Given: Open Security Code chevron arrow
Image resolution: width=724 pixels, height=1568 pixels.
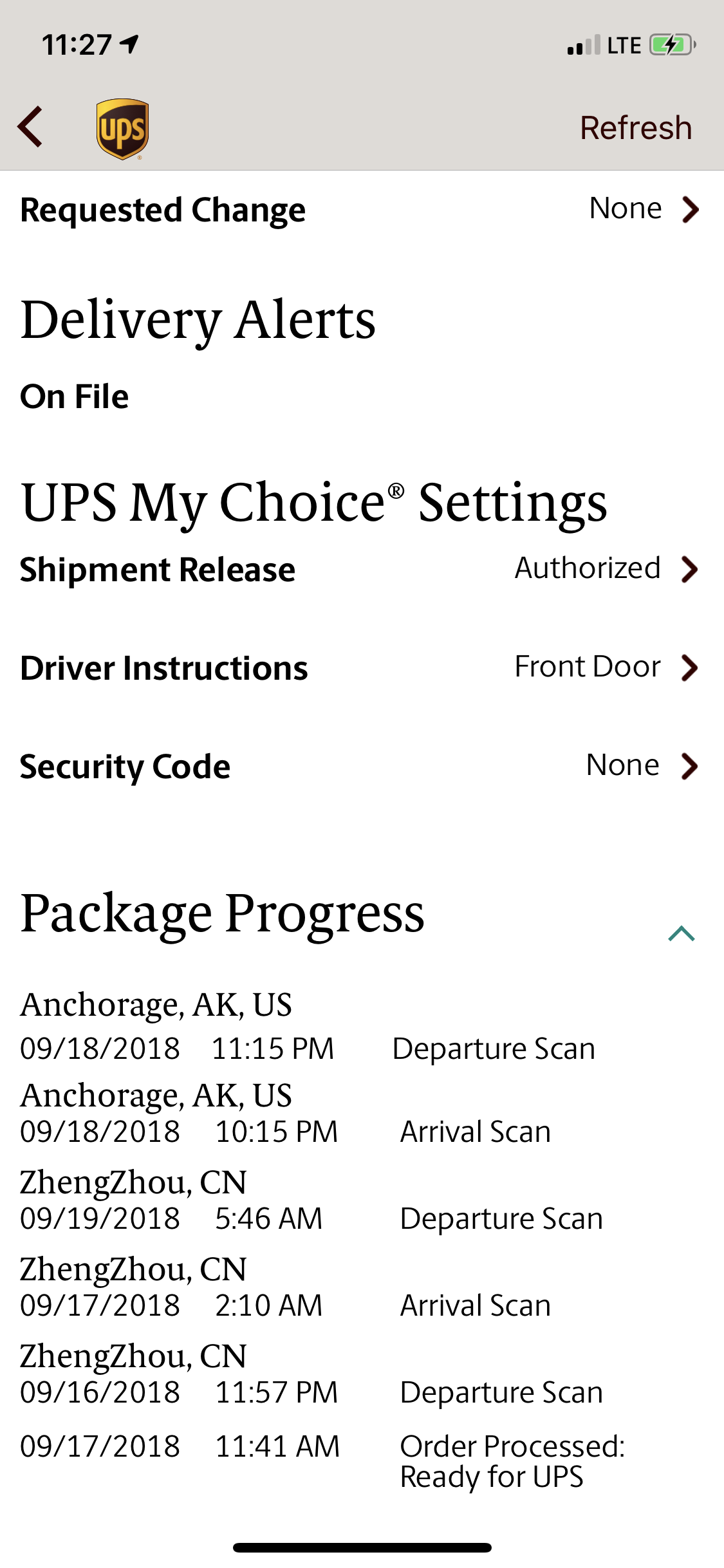Looking at the screenshot, I should tap(690, 766).
